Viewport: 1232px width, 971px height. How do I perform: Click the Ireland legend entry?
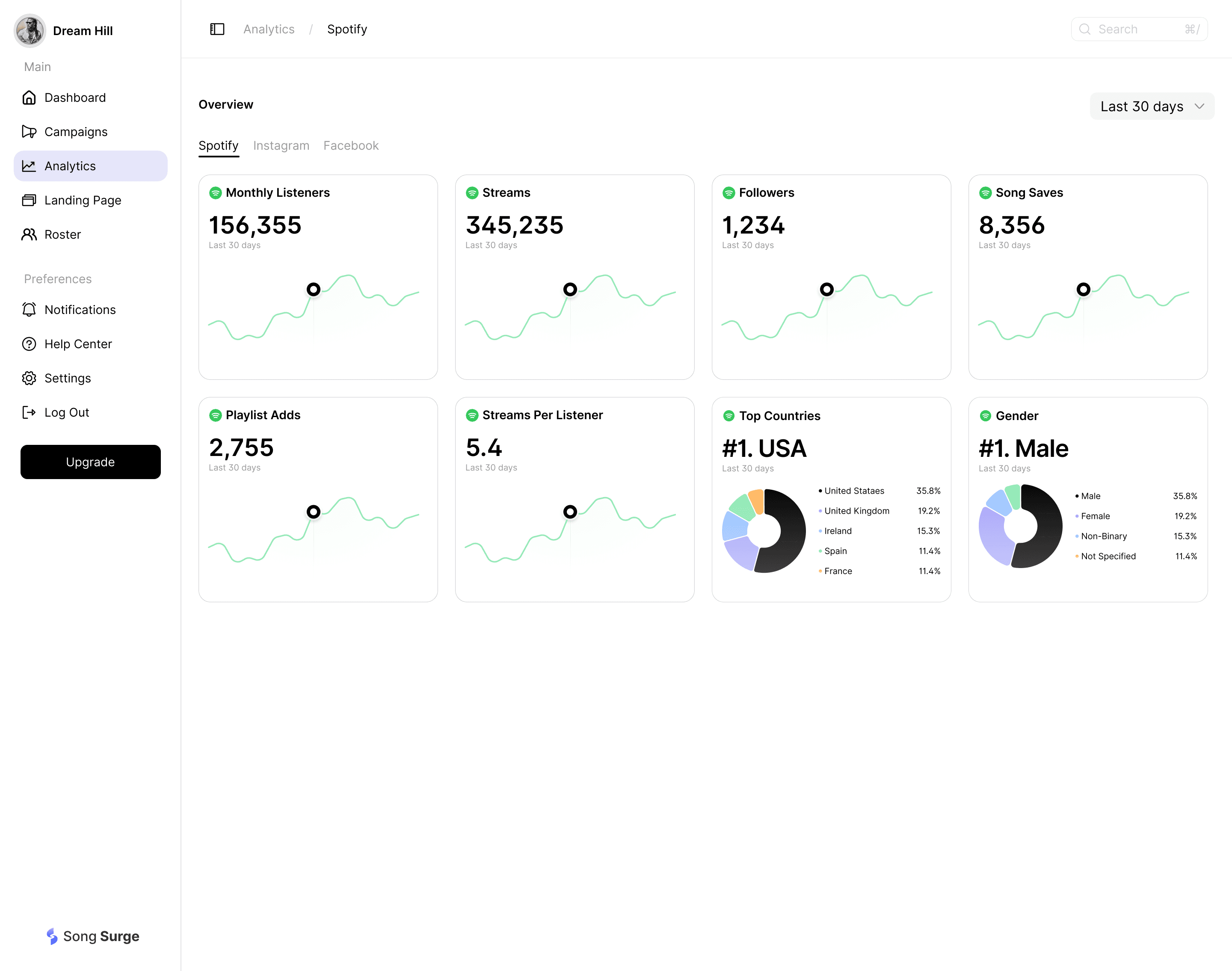click(879, 530)
